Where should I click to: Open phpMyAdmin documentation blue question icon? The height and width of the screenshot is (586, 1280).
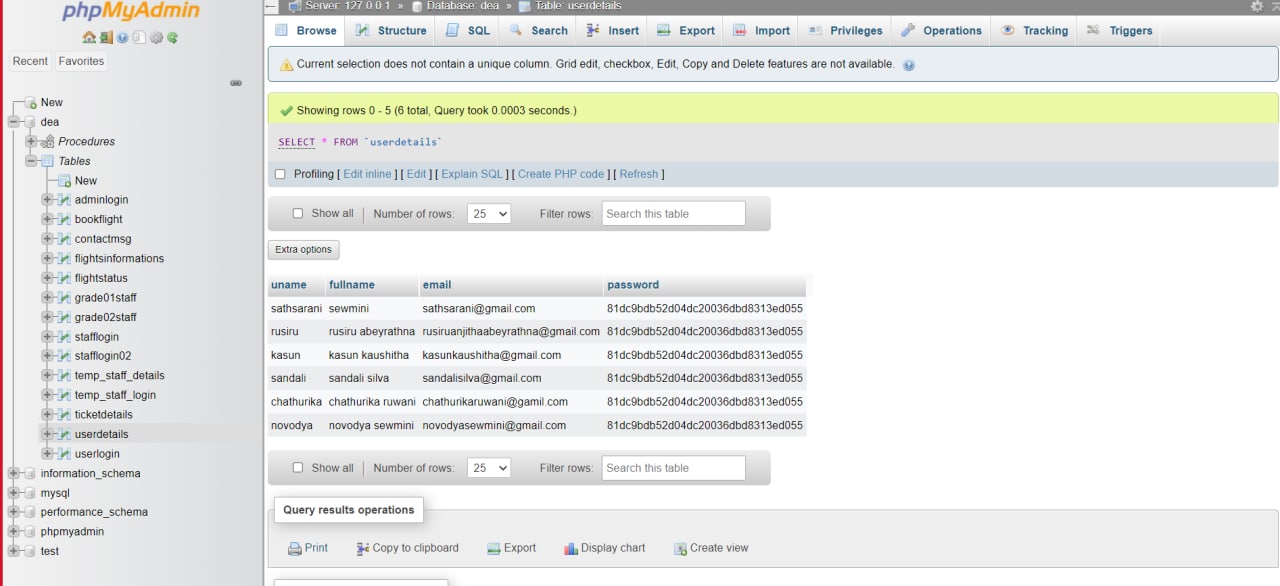[122, 38]
